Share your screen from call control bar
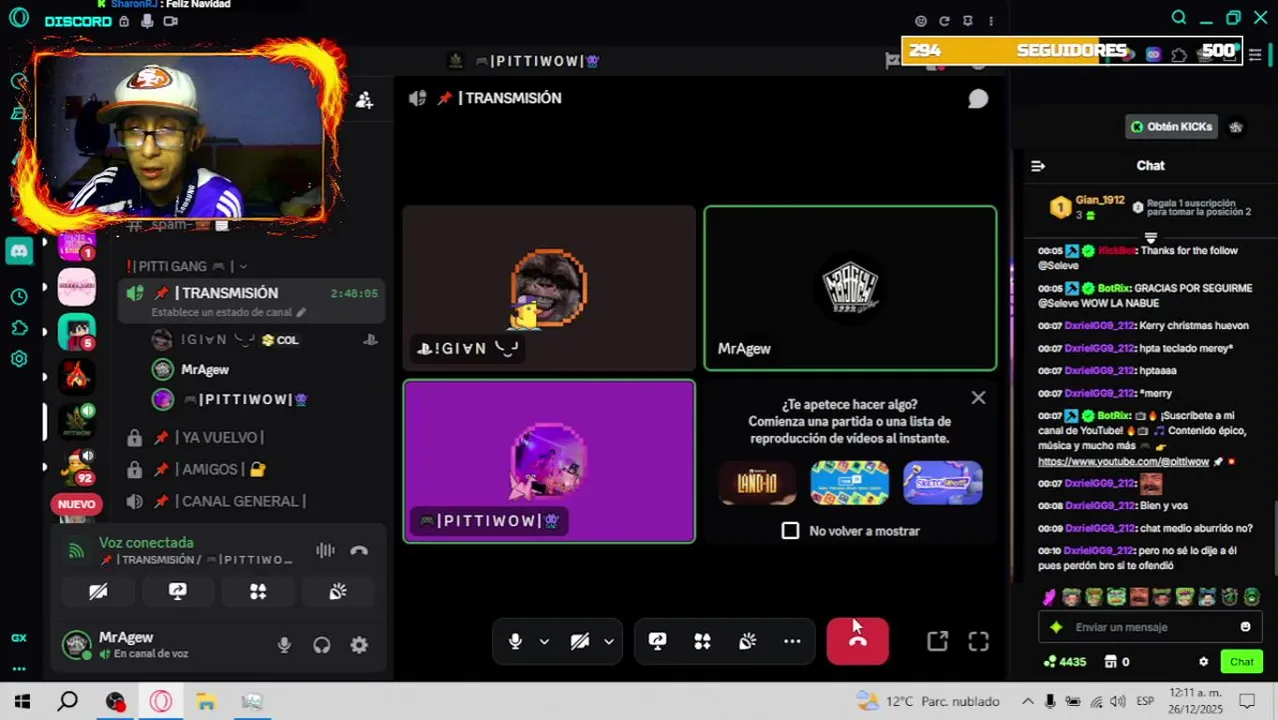The height and width of the screenshot is (720, 1278). tap(657, 641)
